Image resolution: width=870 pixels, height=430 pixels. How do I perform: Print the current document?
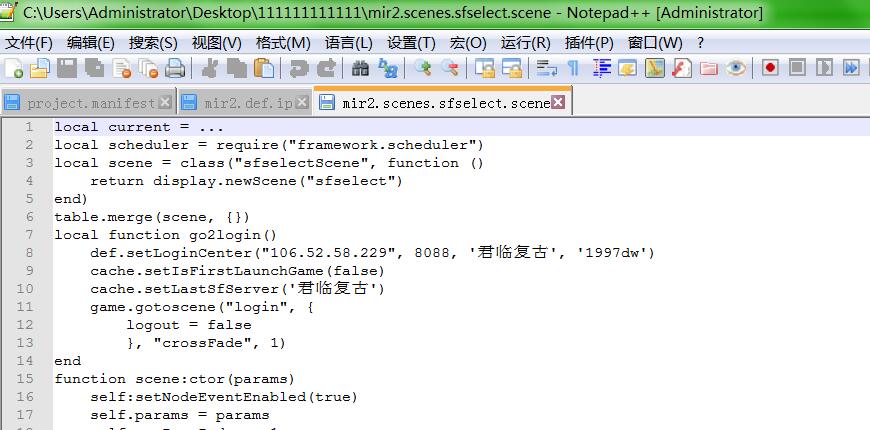(x=175, y=68)
